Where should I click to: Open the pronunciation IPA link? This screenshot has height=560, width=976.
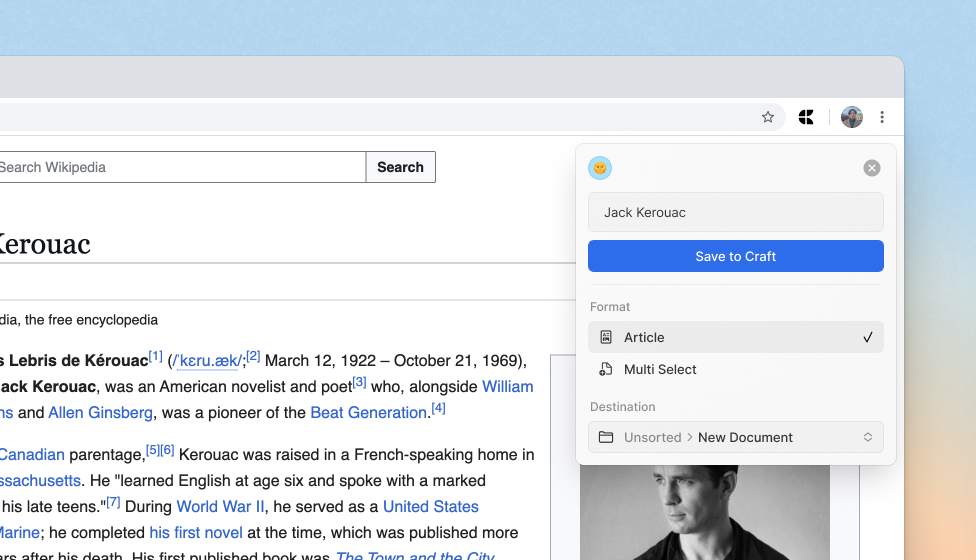[x=208, y=361]
